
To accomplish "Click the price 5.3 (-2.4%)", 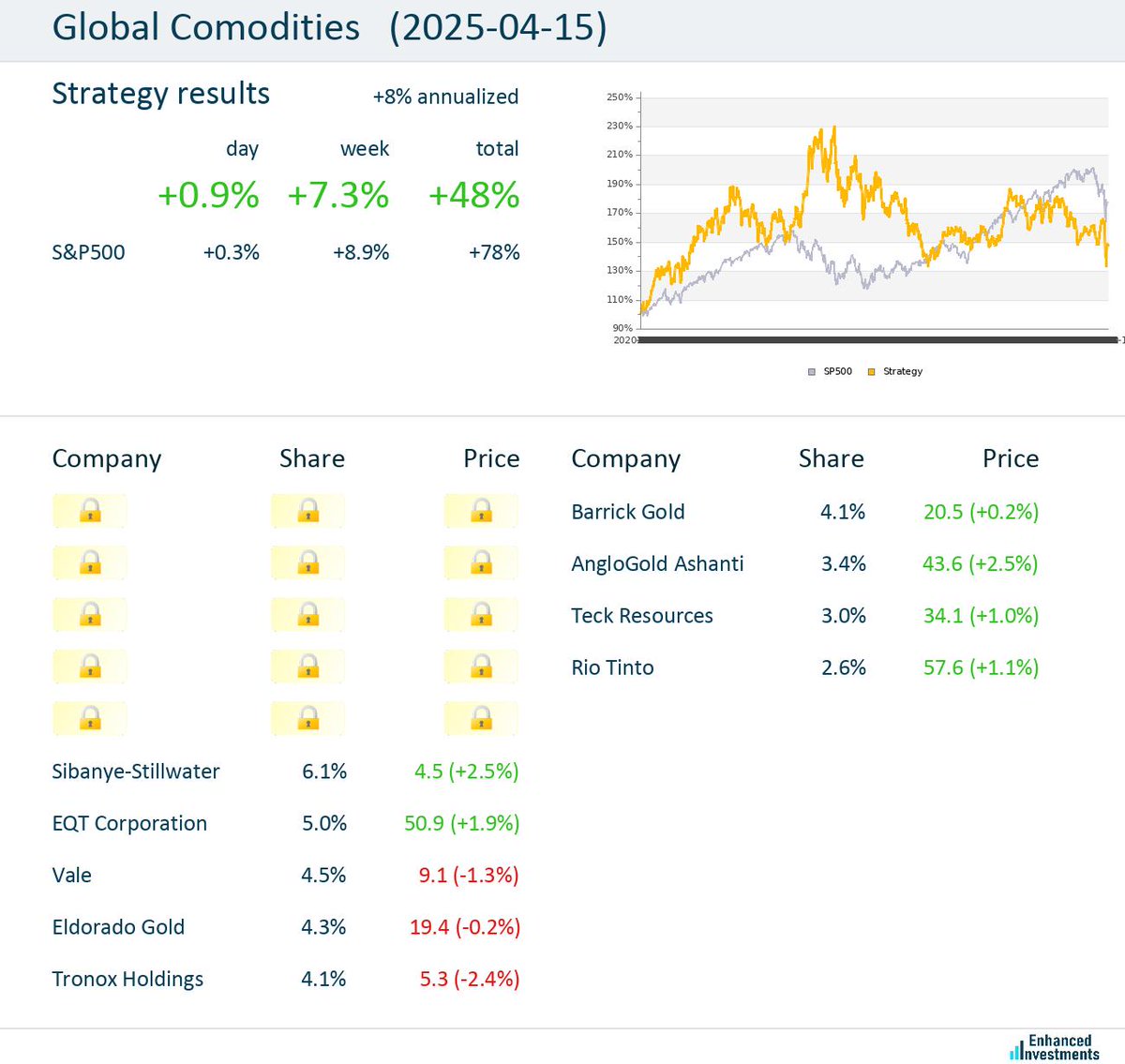I will (x=470, y=979).
